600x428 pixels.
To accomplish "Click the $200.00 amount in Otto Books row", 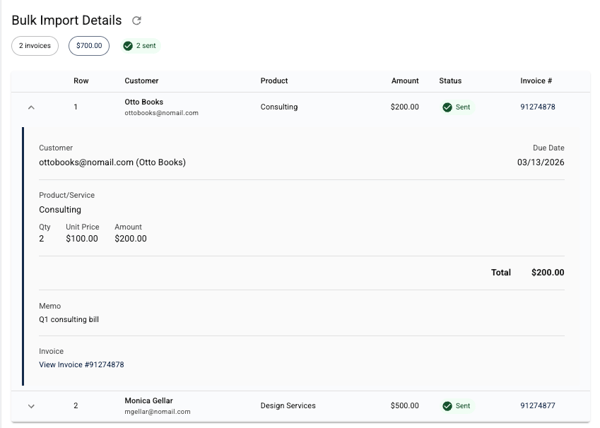I will tap(404, 107).
